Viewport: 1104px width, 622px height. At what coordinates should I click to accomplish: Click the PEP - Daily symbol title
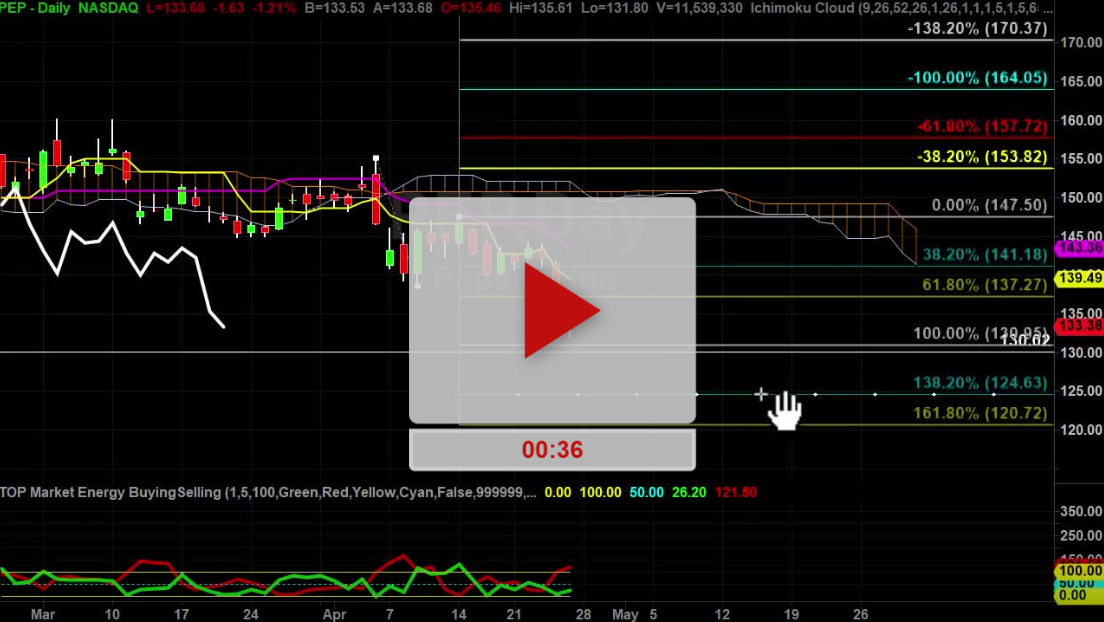(x=35, y=8)
